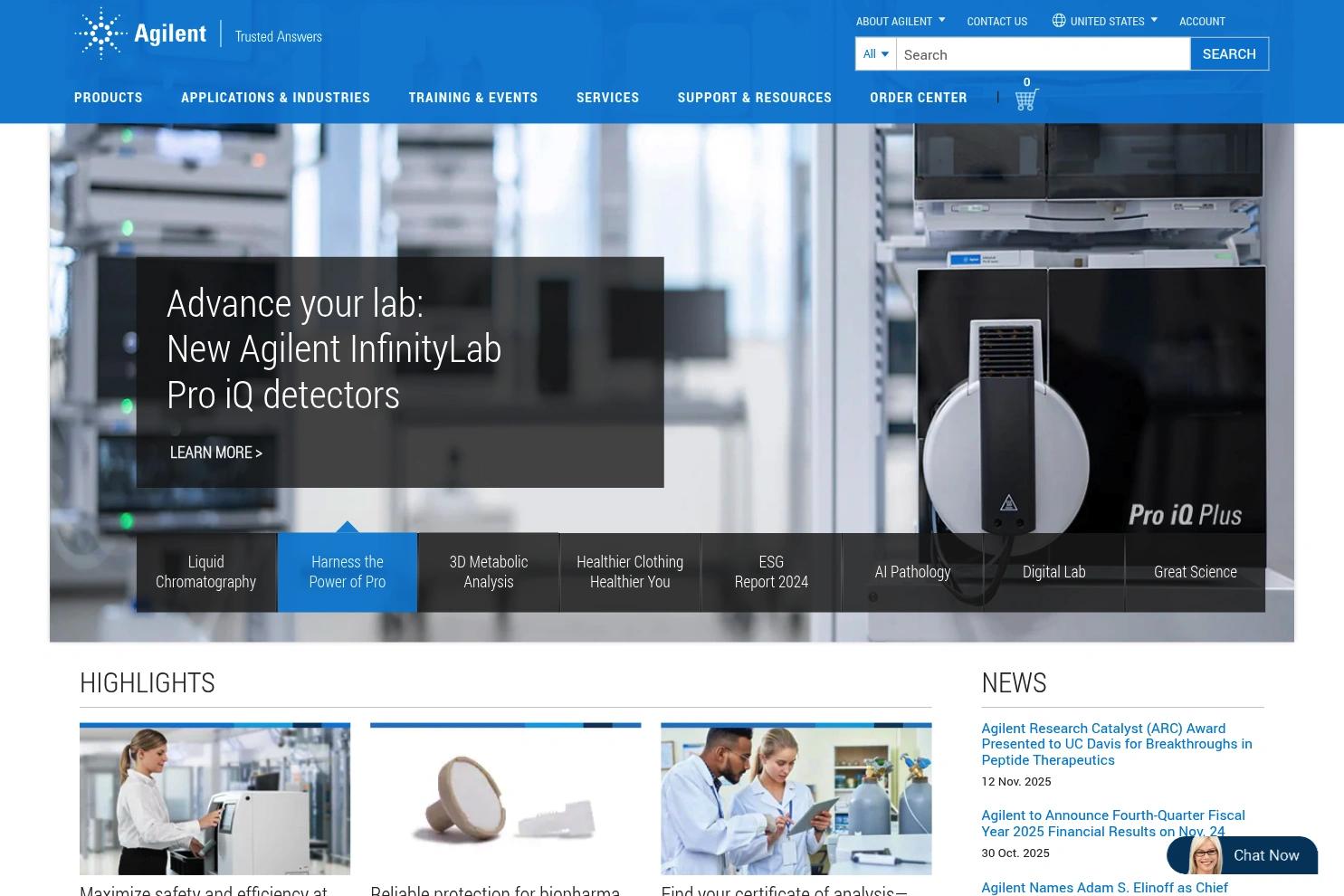Viewport: 1344px width, 896px height.
Task: Open the Adam S. Elinoff news link
Action: [x=1104, y=888]
